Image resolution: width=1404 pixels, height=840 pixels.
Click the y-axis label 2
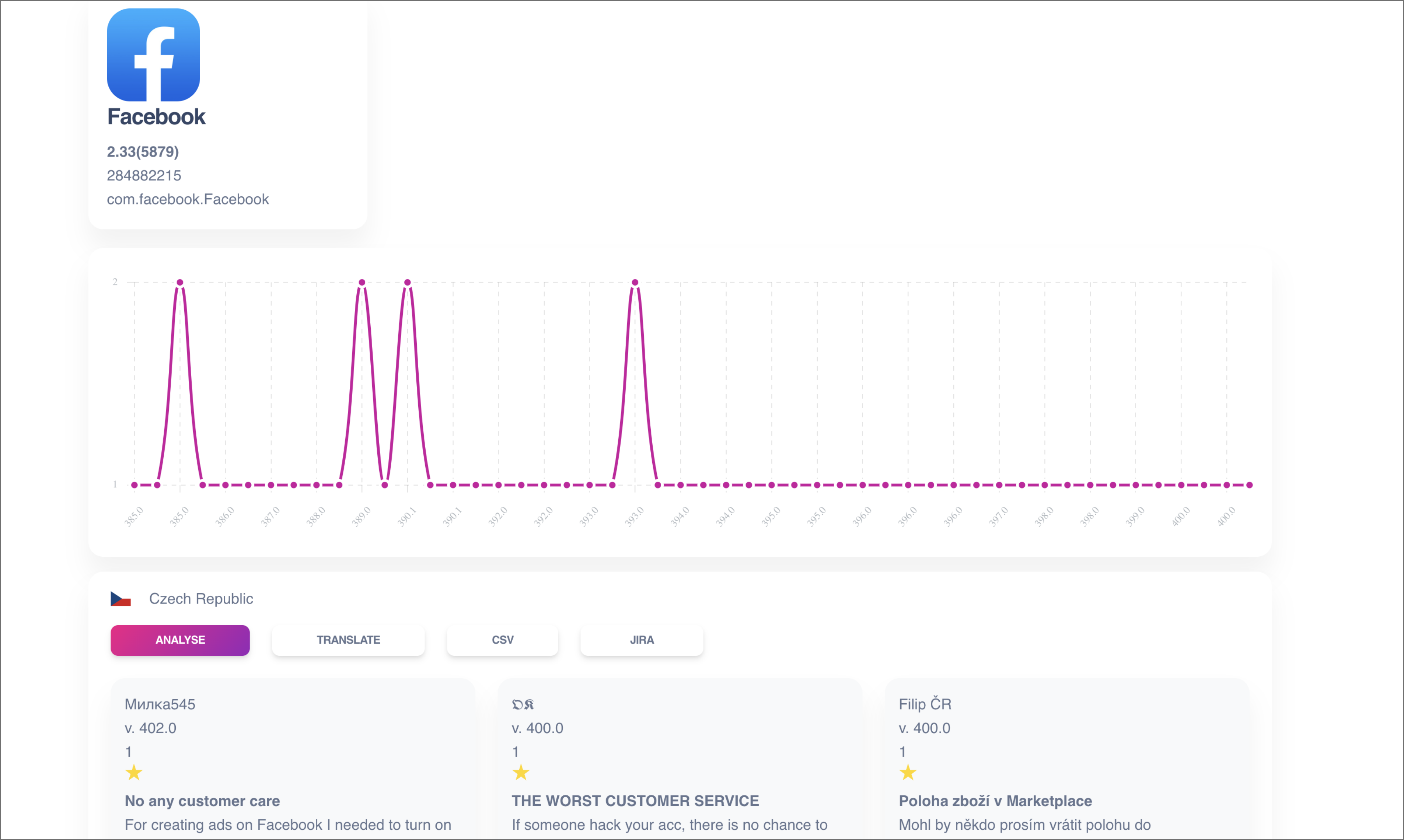point(115,282)
